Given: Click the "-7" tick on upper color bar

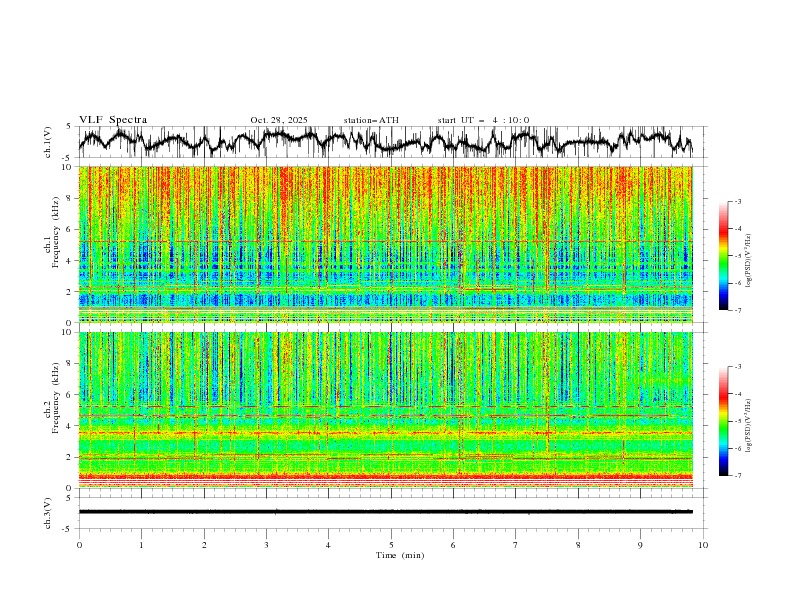Looking at the screenshot, I should point(738,310).
